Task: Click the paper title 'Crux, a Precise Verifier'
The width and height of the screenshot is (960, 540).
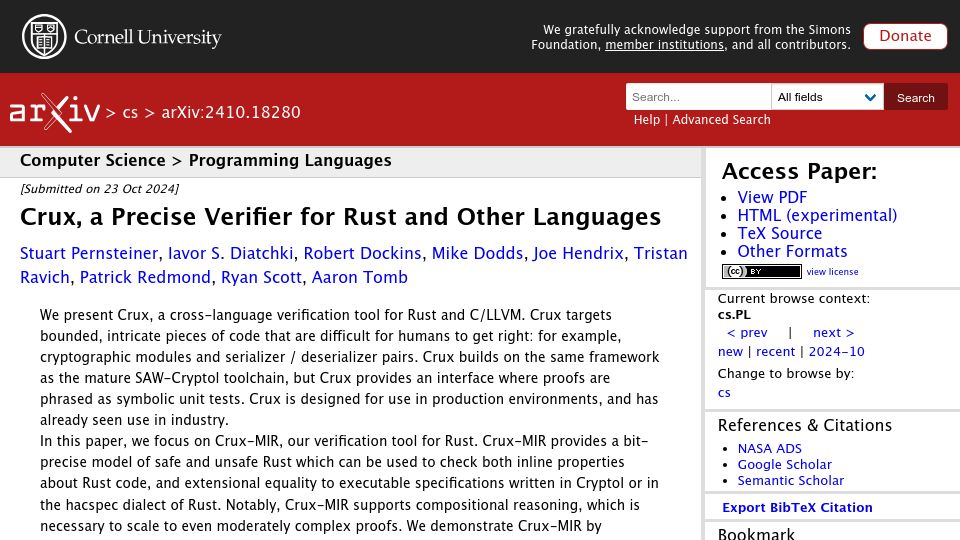Action: (340, 217)
